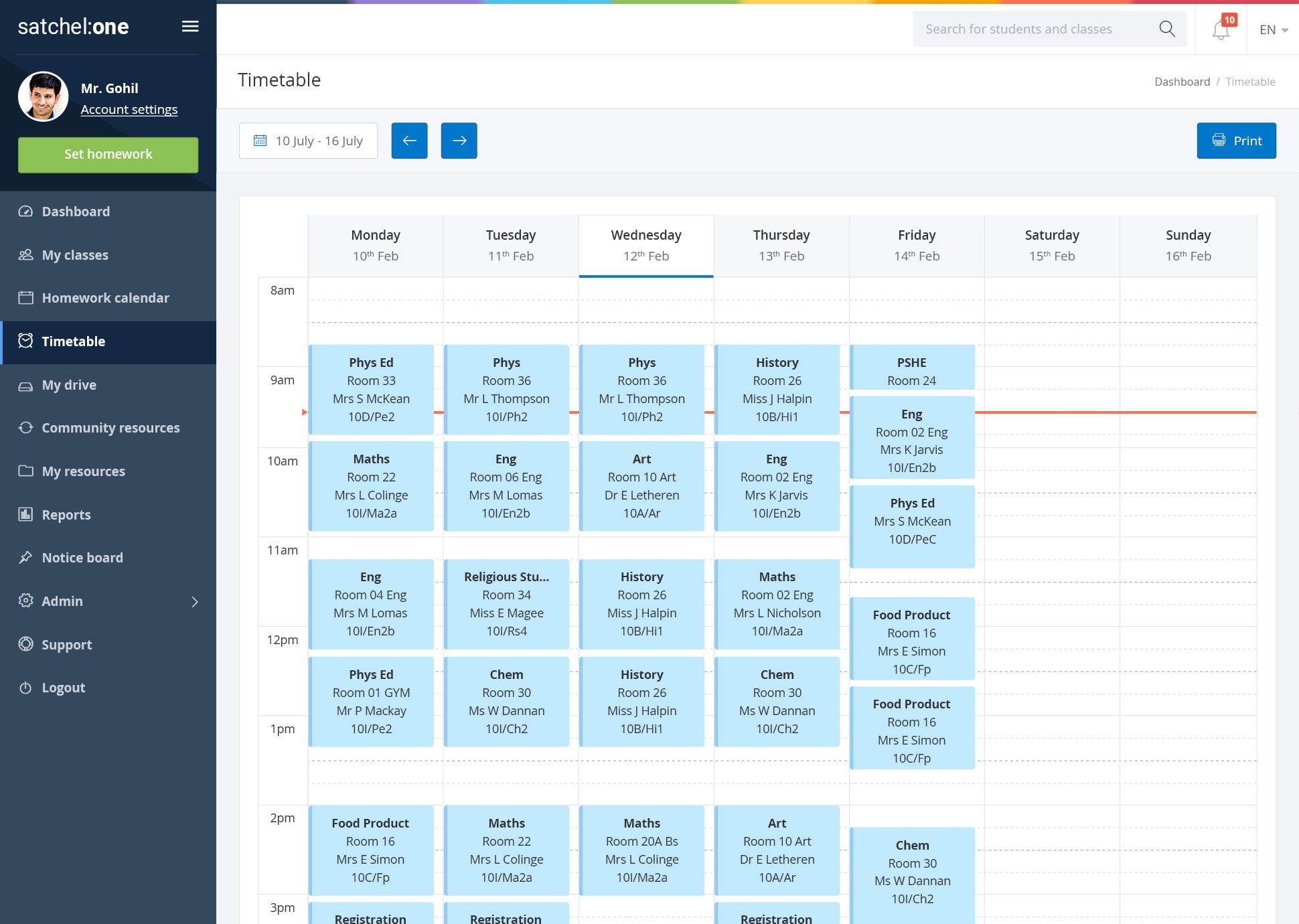The width and height of the screenshot is (1299, 924).
Task: Select the Friday 14th Feb column header
Action: (917, 246)
